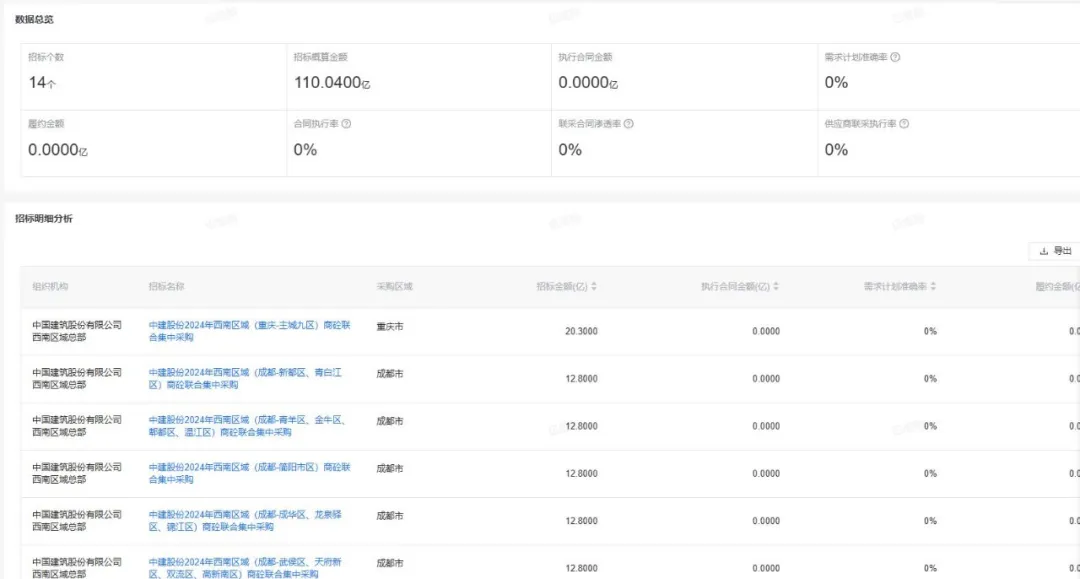
Task: Click the 执行合同金额 card label
Action: pos(585,57)
